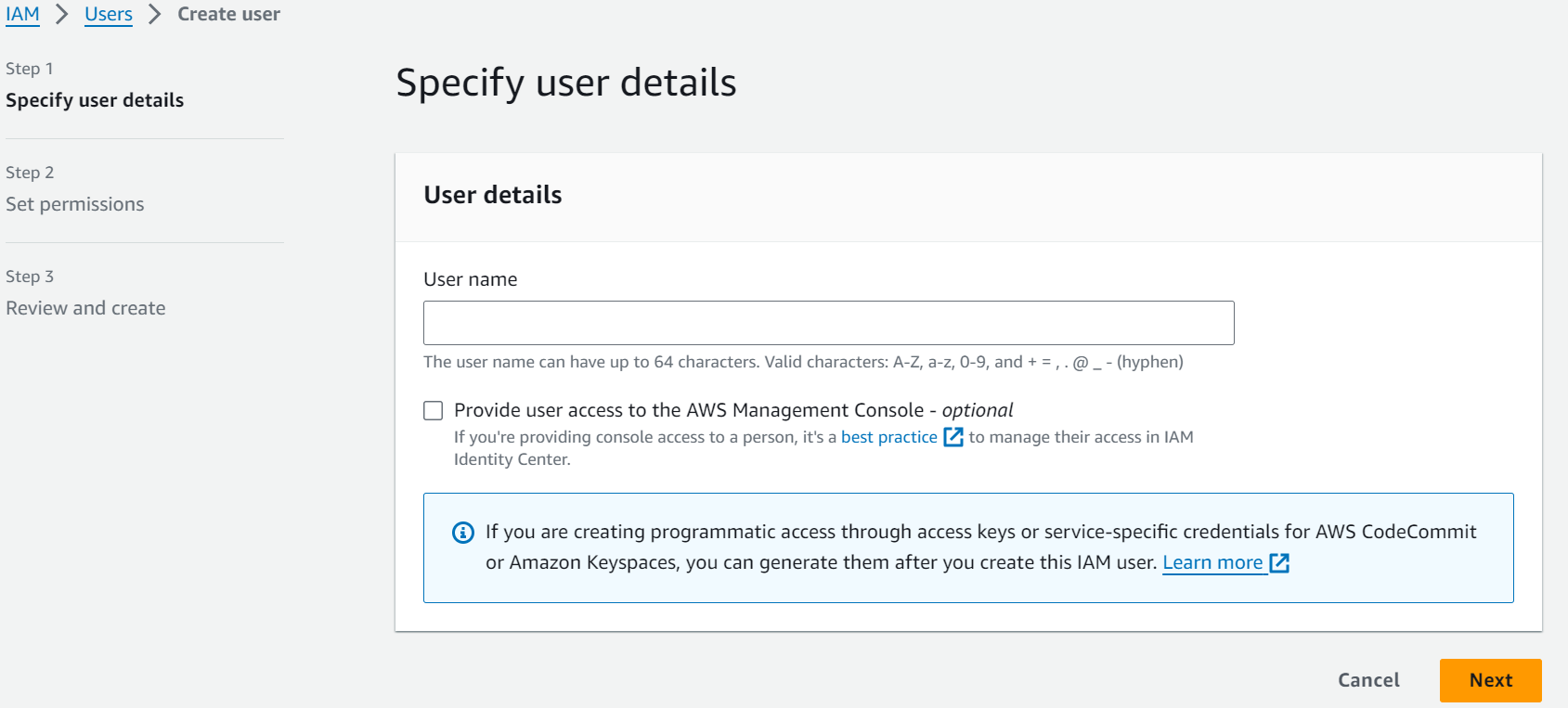Click the Specify user details page heading
This screenshot has height=708, width=1568.
[x=566, y=83]
